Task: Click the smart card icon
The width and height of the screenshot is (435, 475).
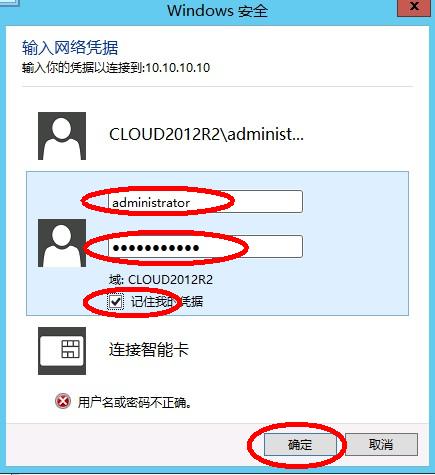Action: pos(62,351)
